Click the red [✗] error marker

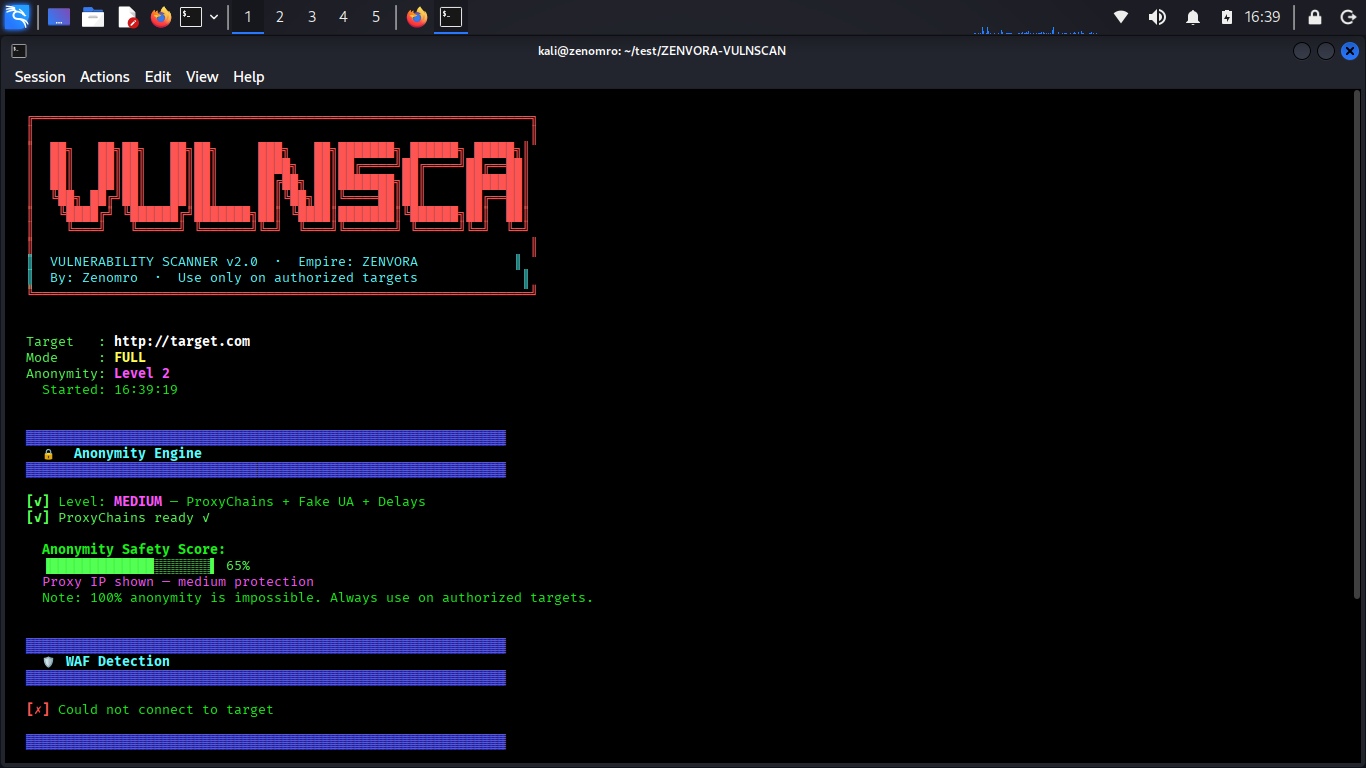[x=38, y=710]
